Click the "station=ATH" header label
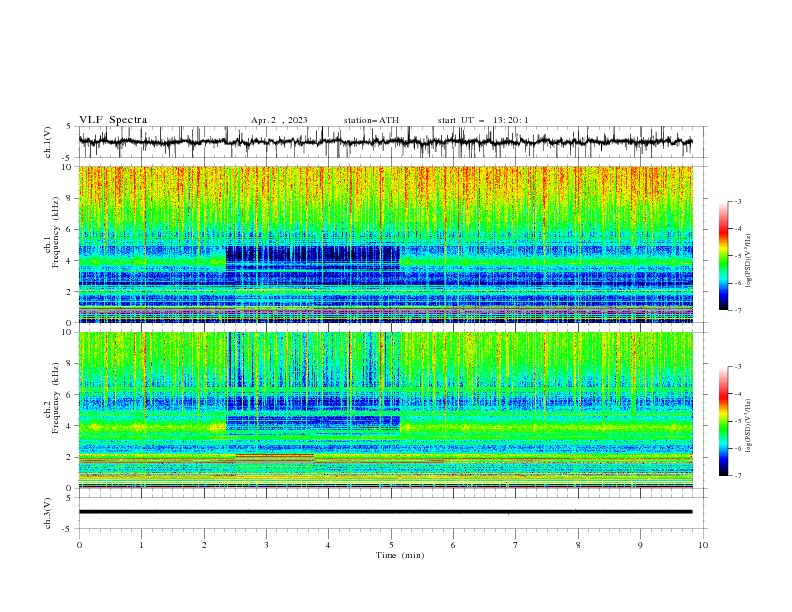The width and height of the screenshot is (792, 612). (371, 120)
